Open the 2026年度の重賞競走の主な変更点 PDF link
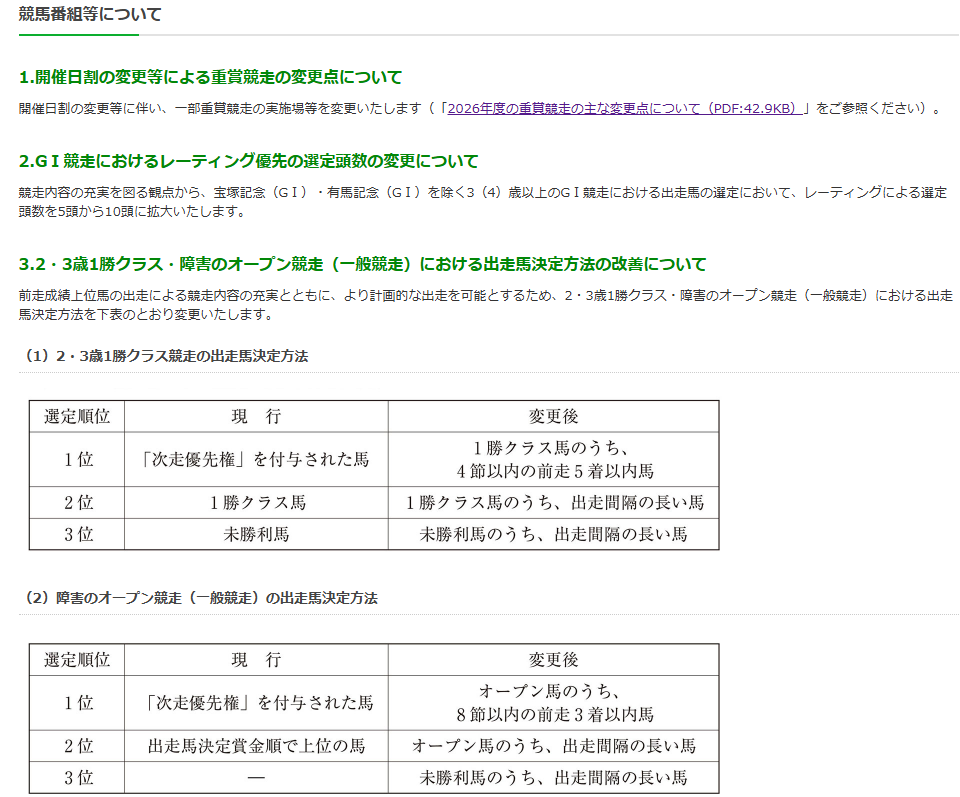 point(626,109)
